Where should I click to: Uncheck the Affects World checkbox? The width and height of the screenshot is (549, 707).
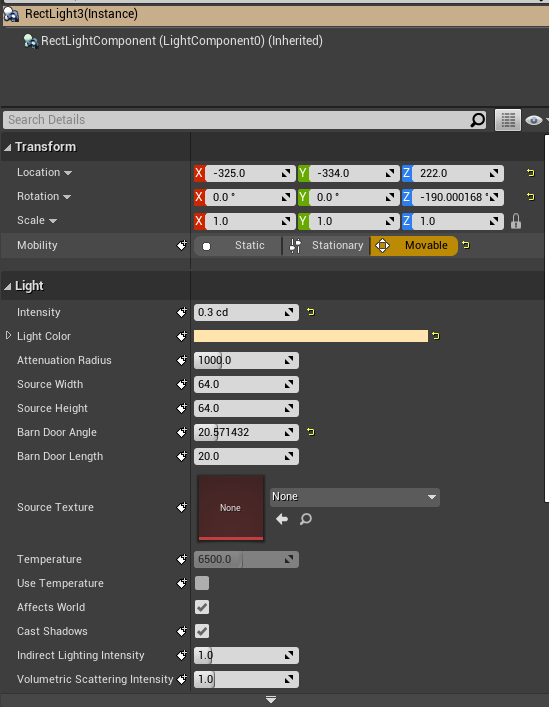click(202, 607)
